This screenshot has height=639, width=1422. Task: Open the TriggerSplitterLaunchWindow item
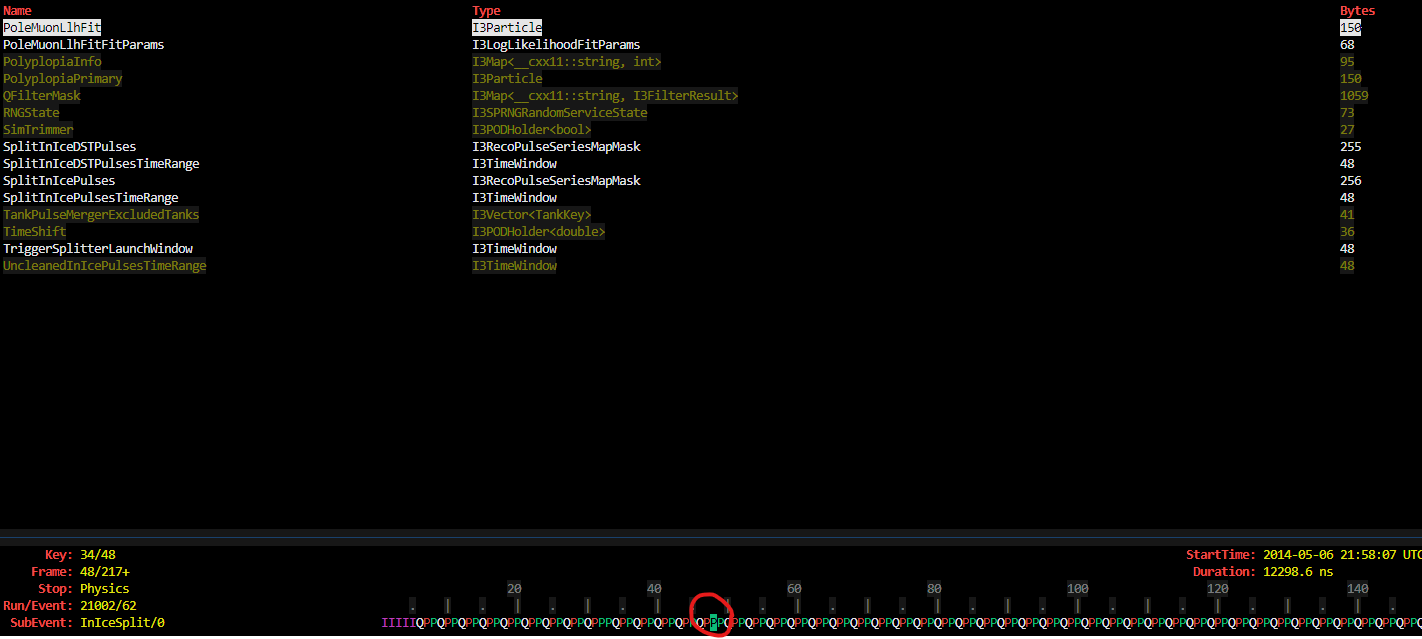pyautogui.click(x=96, y=248)
